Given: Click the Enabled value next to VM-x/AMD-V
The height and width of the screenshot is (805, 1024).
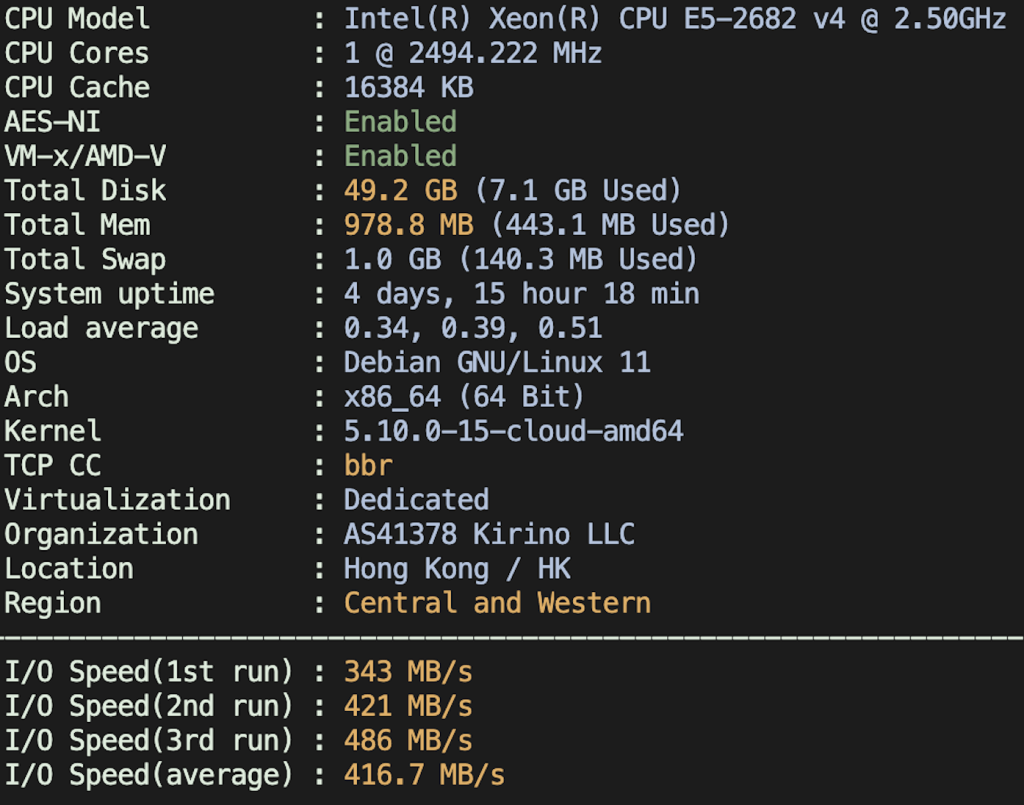Looking at the screenshot, I should tap(400, 156).
